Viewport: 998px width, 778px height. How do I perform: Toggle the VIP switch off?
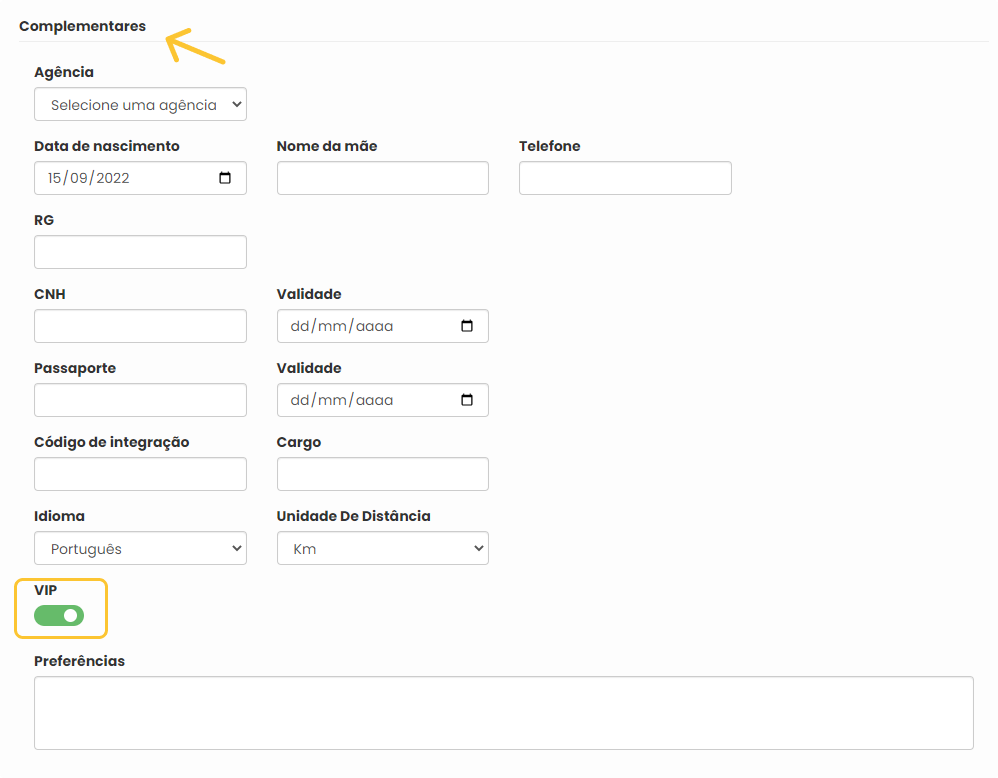pos(59,616)
